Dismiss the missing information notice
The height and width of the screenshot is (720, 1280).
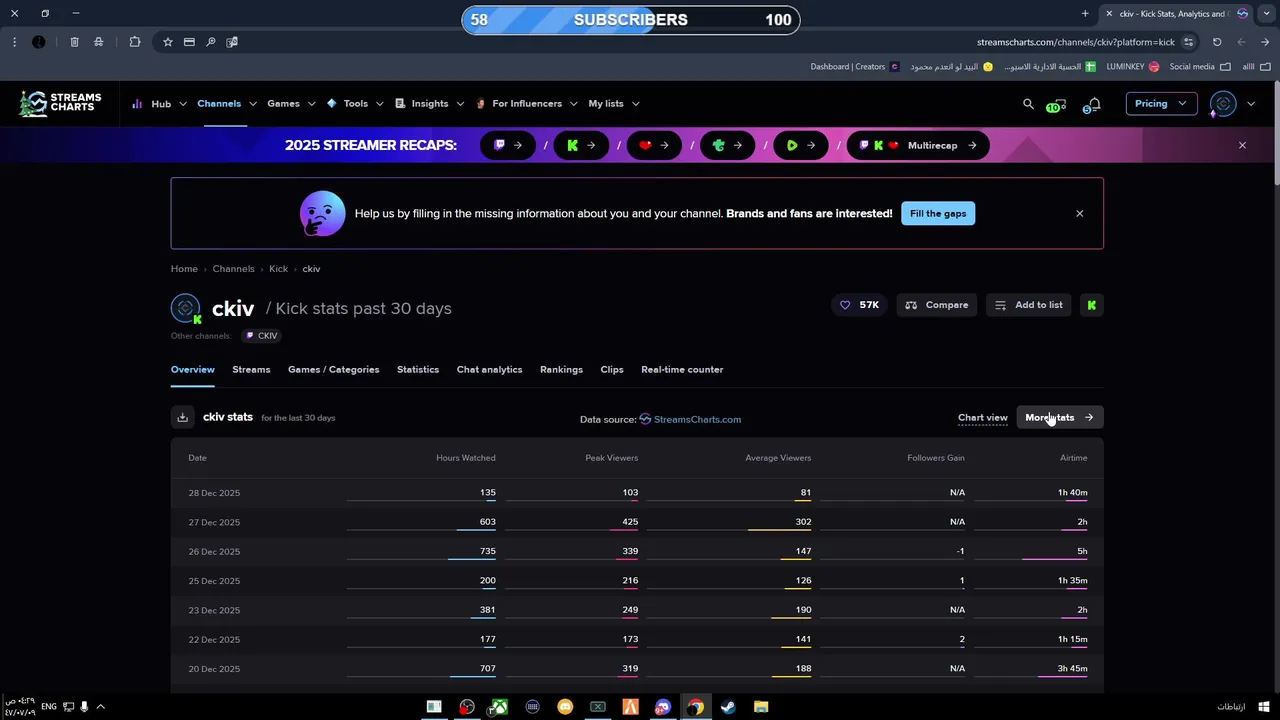[x=1079, y=213]
